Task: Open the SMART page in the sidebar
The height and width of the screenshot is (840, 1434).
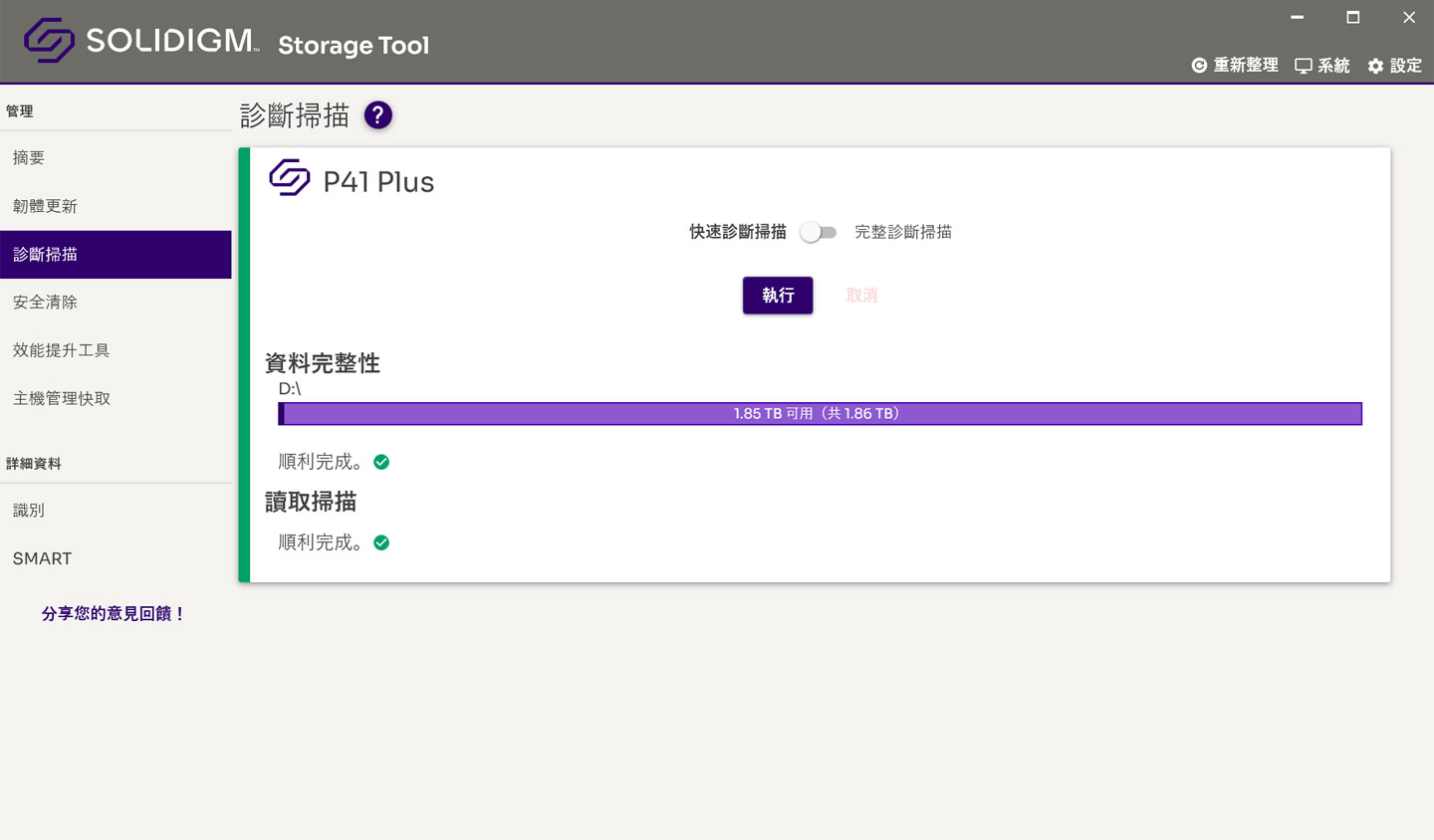Action: tap(42, 558)
